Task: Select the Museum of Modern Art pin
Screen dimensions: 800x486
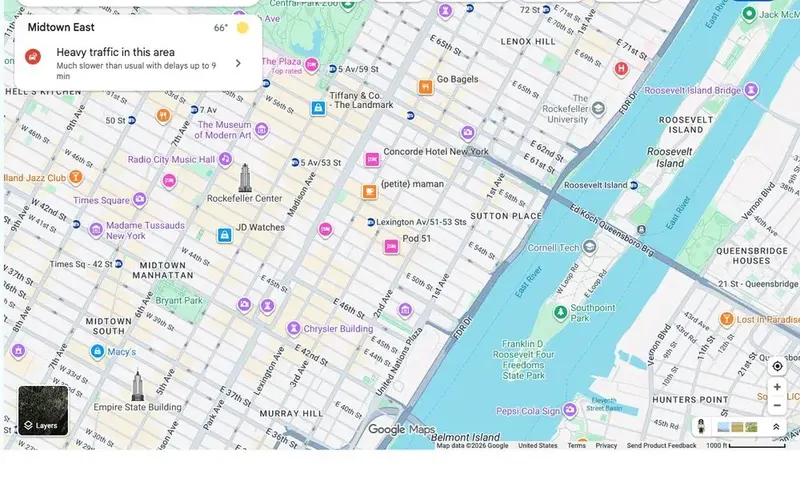Action: click(x=262, y=130)
